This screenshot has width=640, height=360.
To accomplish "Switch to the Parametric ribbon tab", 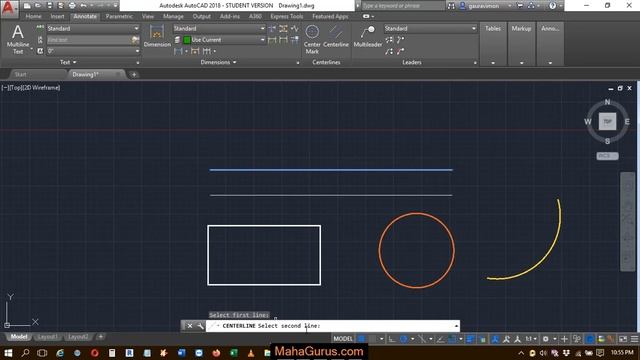I will pos(119,16).
